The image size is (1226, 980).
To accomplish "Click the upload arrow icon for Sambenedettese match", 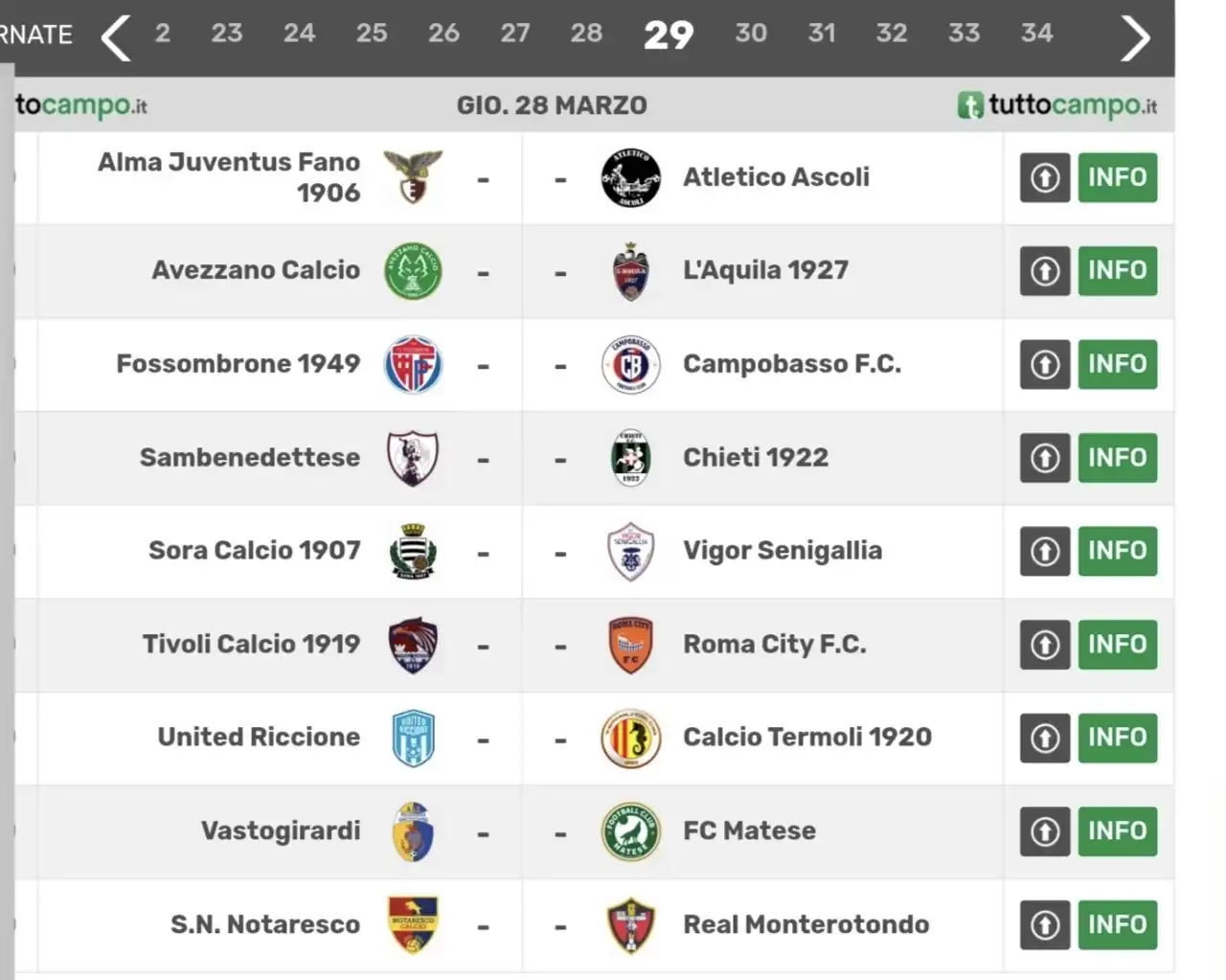I will pyautogui.click(x=1045, y=458).
